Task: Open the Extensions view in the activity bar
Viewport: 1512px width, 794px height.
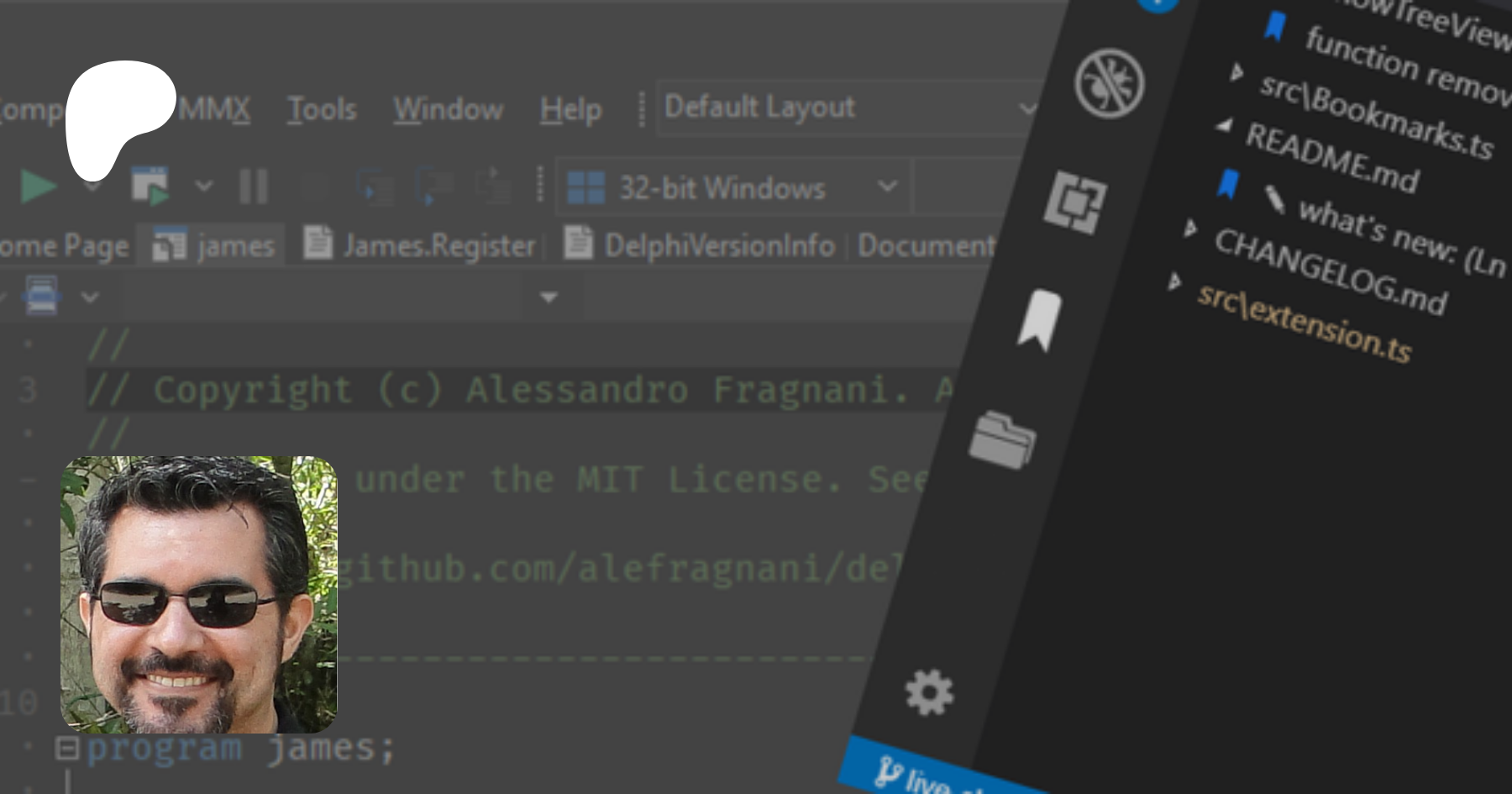Action: [1075, 202]
